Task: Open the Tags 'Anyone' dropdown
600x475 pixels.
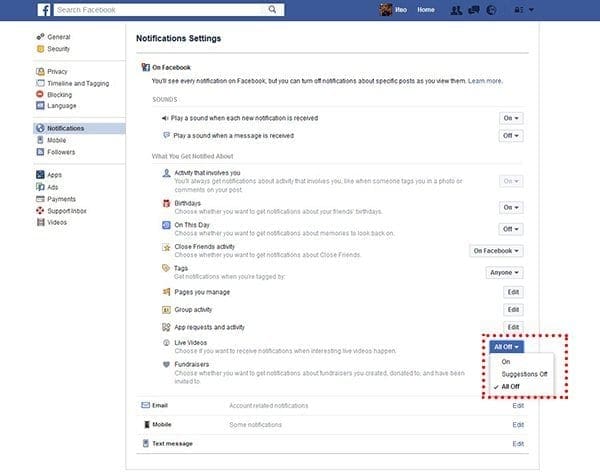Action: tap(504, 272)
